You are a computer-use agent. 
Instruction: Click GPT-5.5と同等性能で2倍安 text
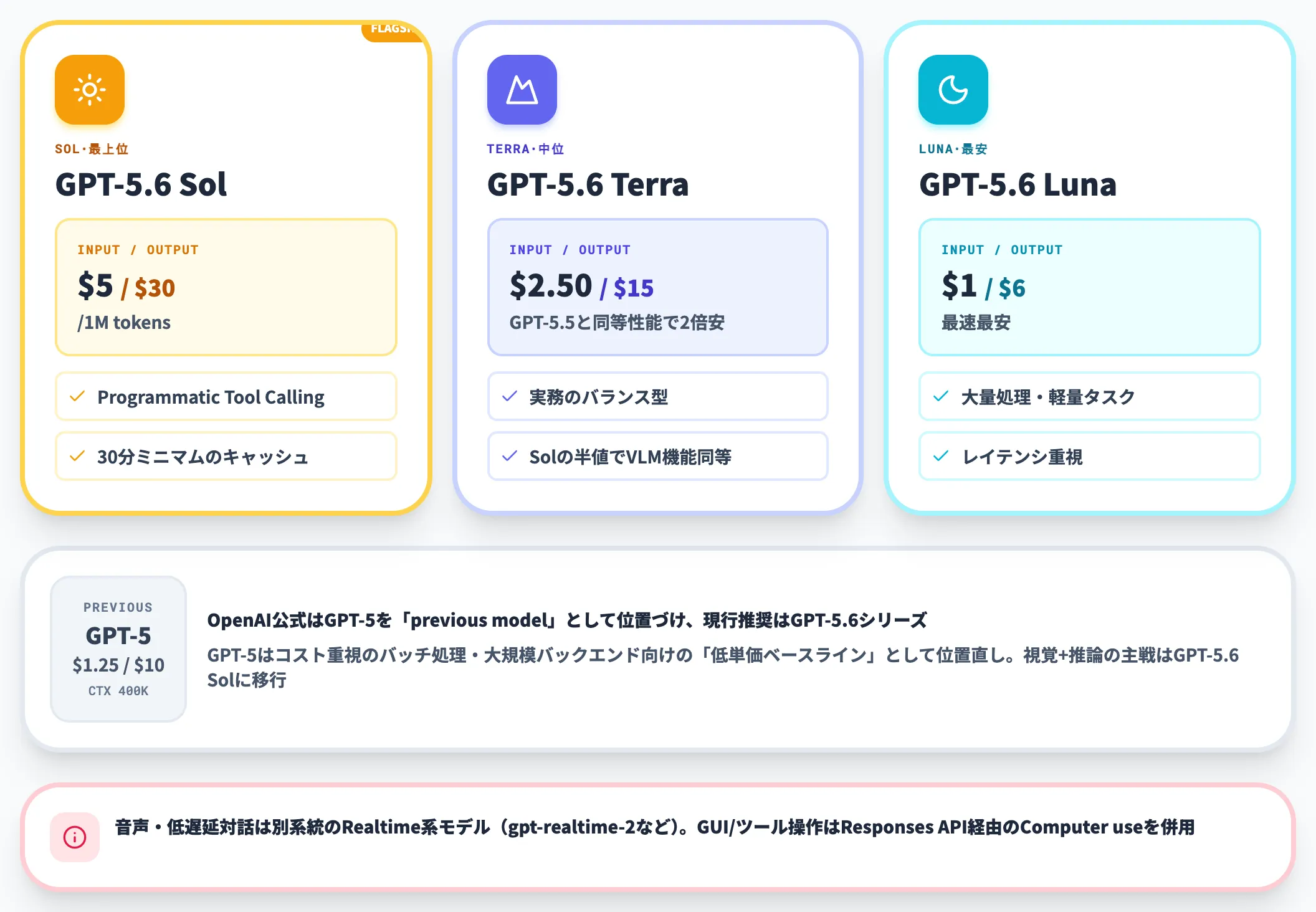(x=617, y=323)
